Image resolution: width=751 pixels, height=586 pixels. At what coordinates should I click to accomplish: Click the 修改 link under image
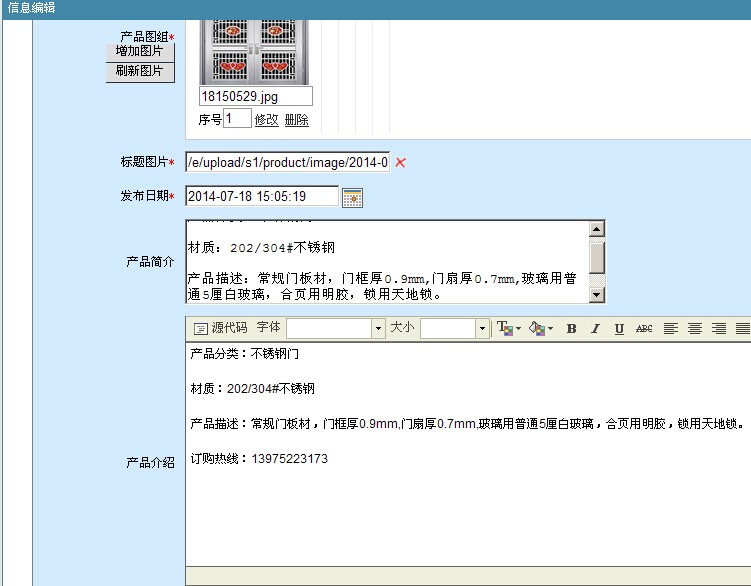(266, 119)
